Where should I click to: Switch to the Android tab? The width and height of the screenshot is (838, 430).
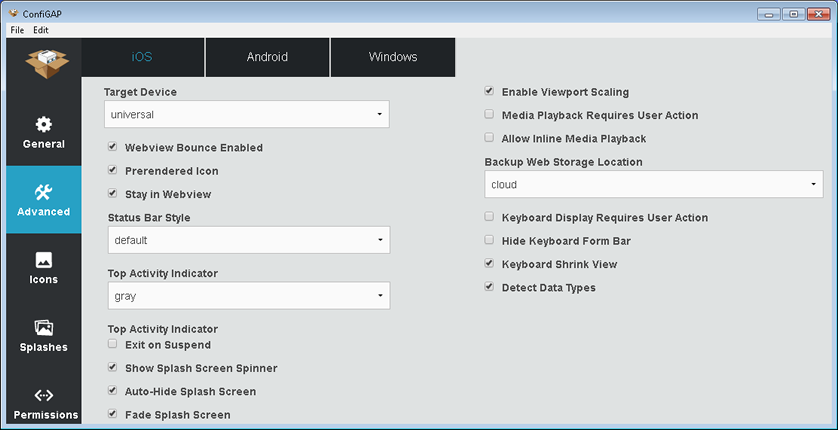click(x=267, y=57)
